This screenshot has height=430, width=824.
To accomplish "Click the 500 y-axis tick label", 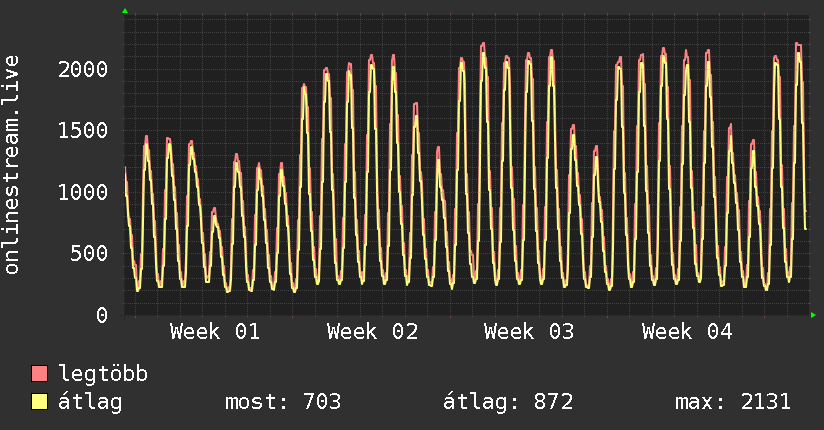I will point(92,253).
